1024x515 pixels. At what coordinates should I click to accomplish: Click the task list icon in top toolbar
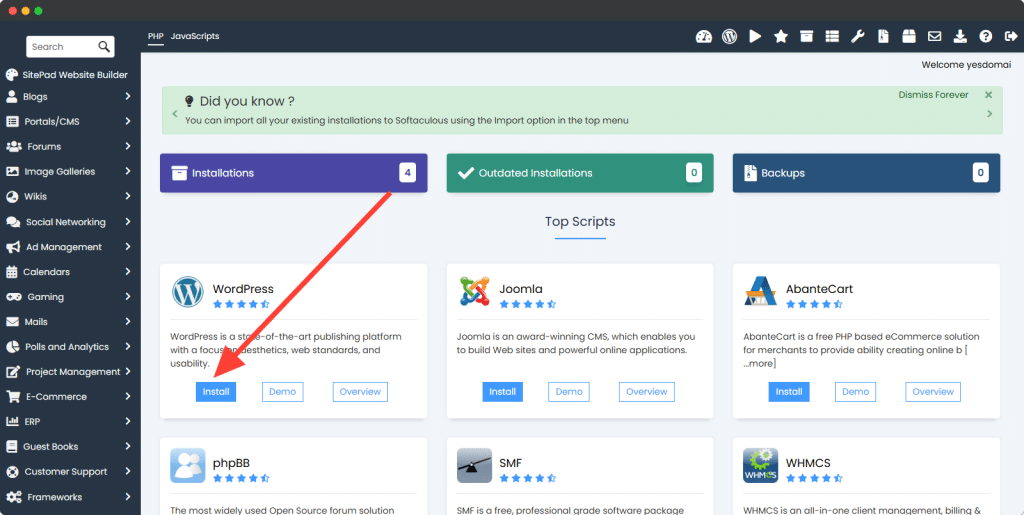[x=832, y=37]
